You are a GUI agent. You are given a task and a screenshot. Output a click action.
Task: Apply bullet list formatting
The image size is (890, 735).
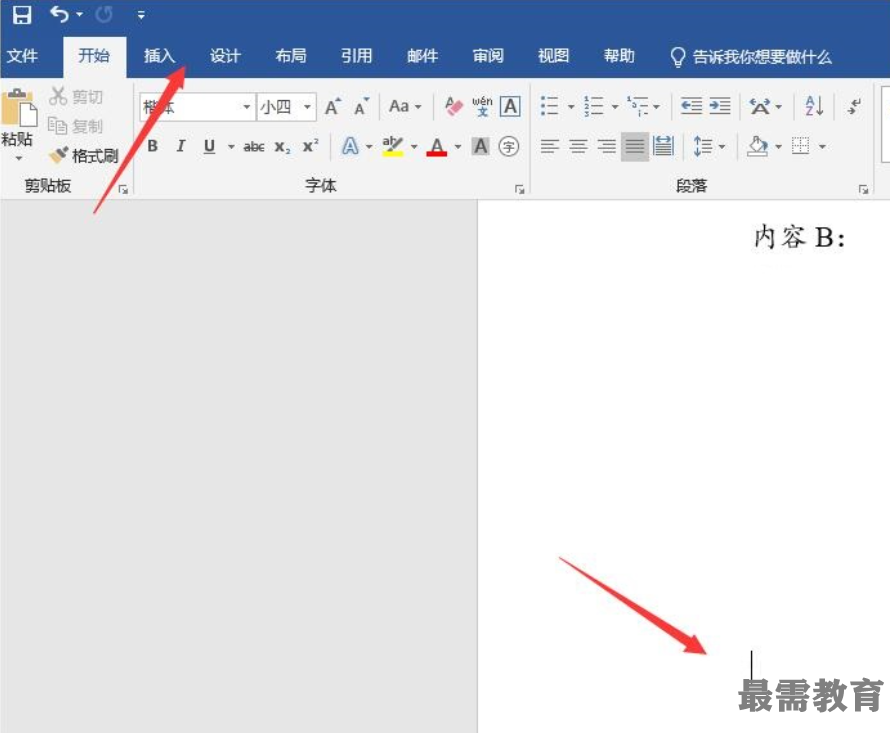549,106
